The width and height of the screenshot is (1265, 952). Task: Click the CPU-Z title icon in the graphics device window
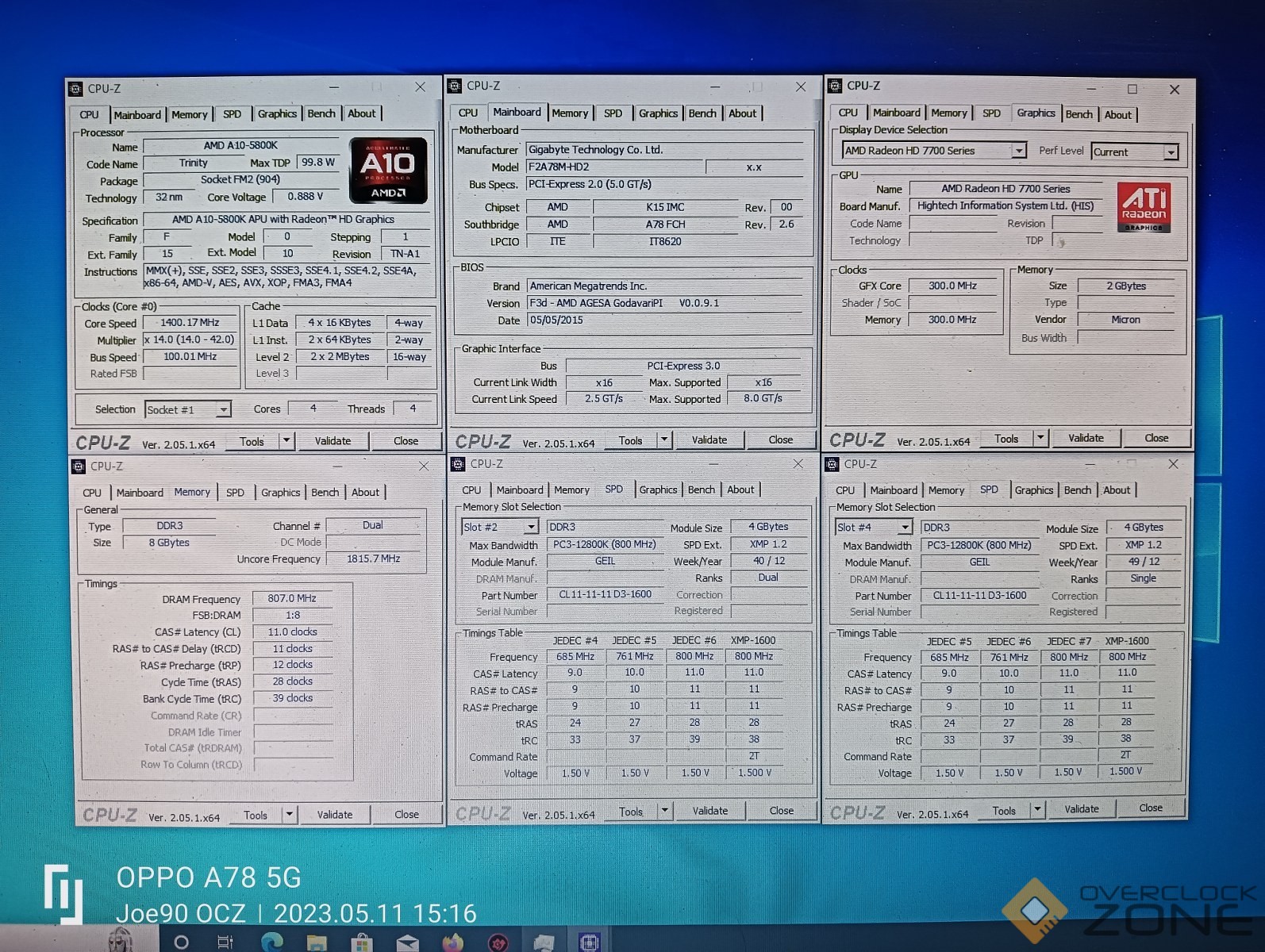(x=835, y=86)
